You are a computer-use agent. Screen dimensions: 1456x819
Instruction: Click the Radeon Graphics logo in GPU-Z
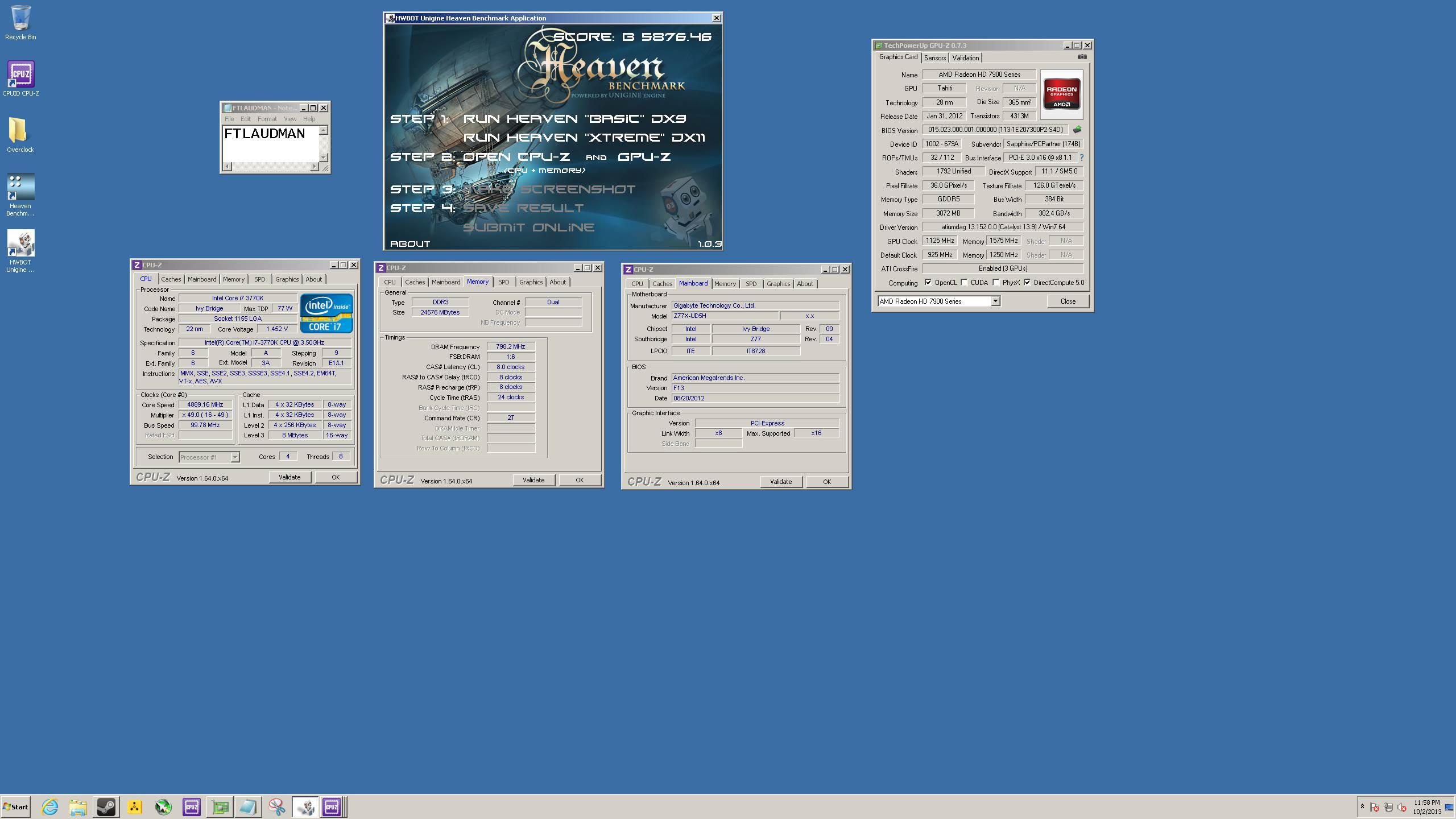tap(1061, 94)
